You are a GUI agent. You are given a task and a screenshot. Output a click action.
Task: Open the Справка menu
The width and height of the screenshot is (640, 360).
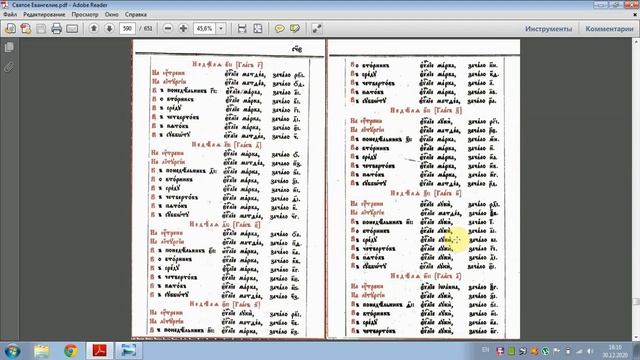click(x=136, y=14)
